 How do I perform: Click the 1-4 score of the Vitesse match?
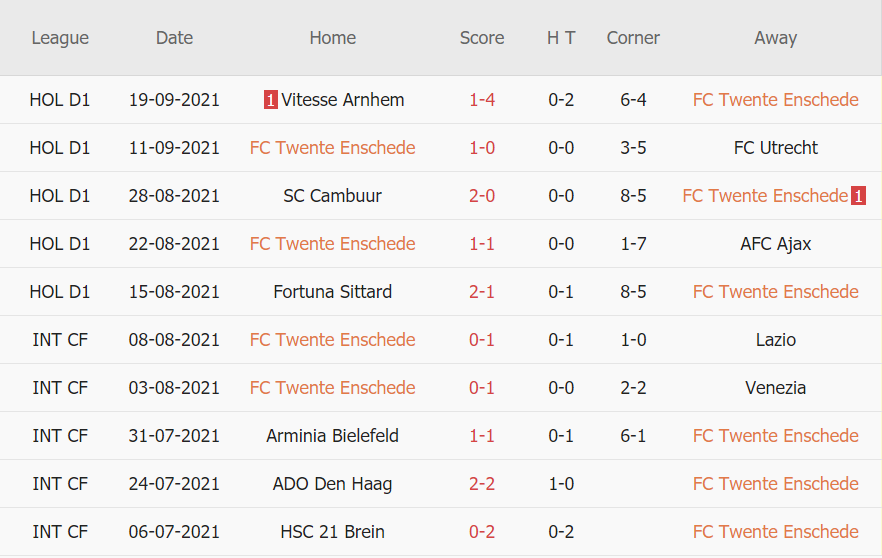click(482, 100)
